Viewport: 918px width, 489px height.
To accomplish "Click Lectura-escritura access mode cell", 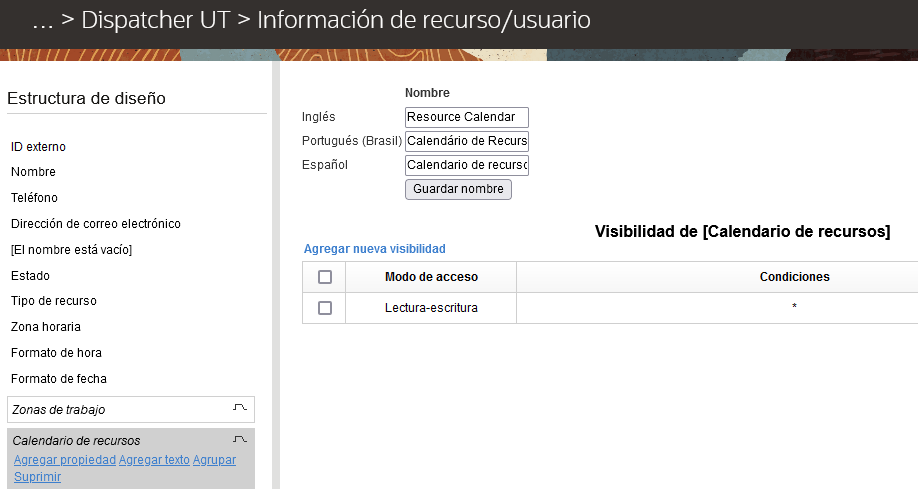I will click(431, 308).
